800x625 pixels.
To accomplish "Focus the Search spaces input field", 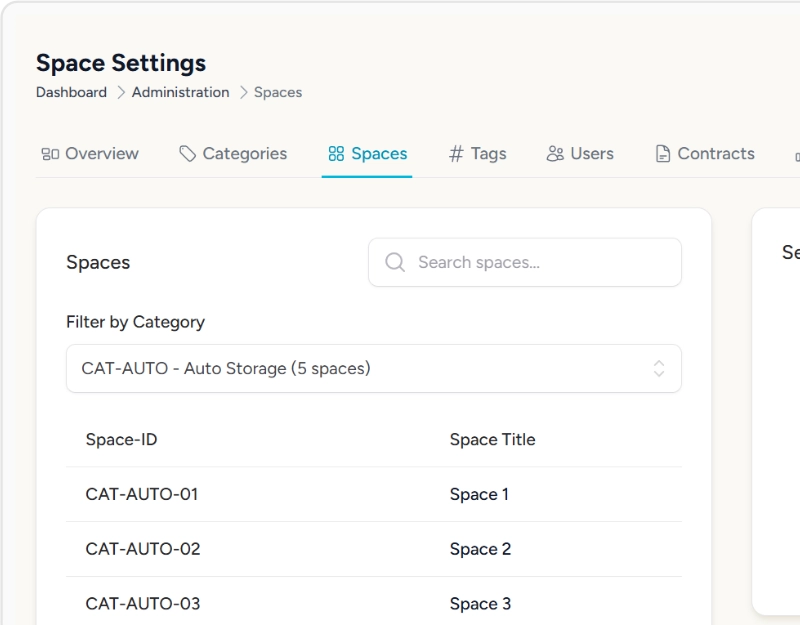I will (540, 262).
